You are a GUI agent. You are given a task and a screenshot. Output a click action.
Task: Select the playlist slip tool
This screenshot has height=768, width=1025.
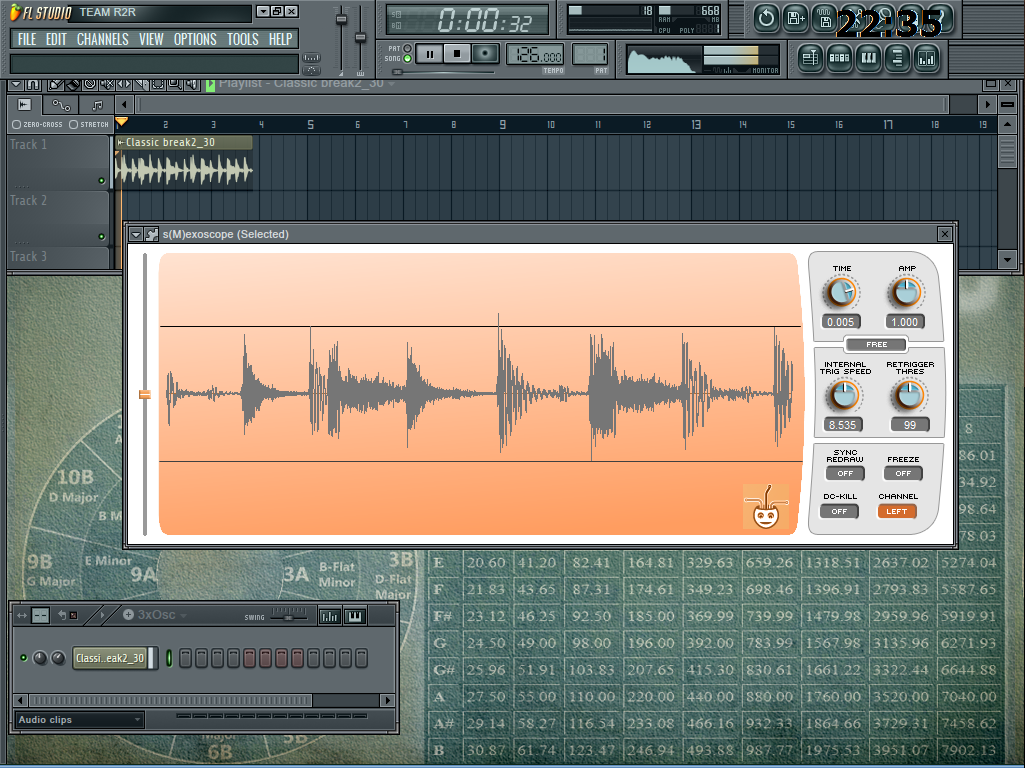(124, 84)
